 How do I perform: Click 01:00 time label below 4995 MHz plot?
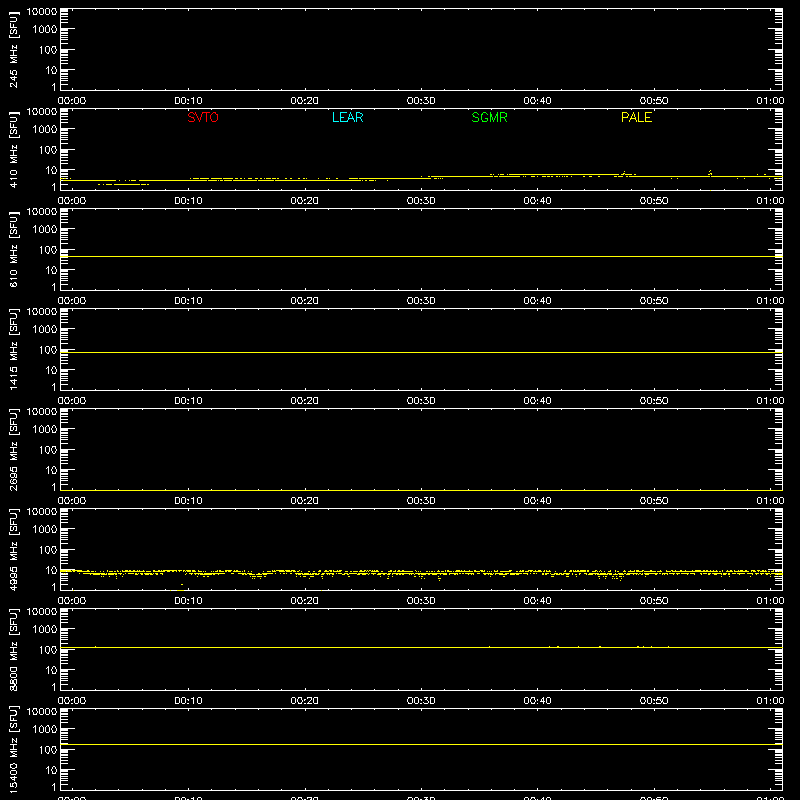click(x=770, y=601)
